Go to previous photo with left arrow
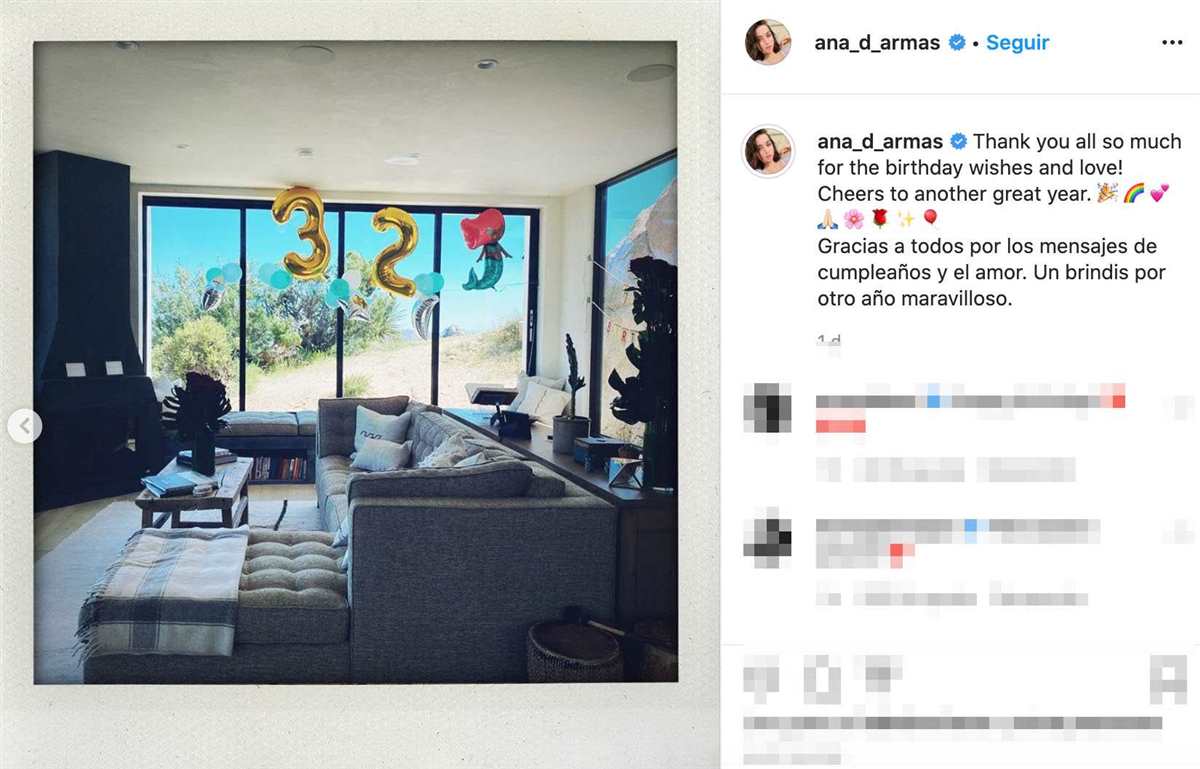1200x769 pixels. [x=25, y=427]
